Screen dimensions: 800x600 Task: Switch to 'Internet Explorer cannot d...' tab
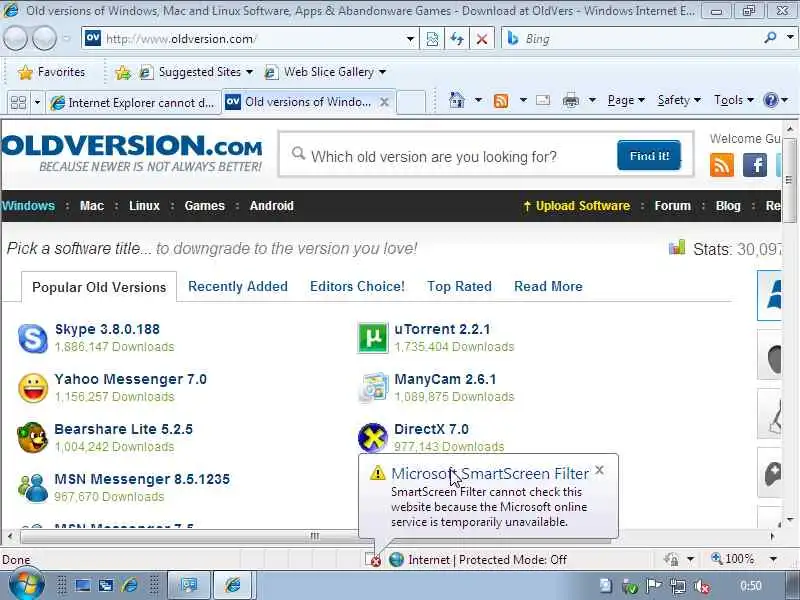133,103
